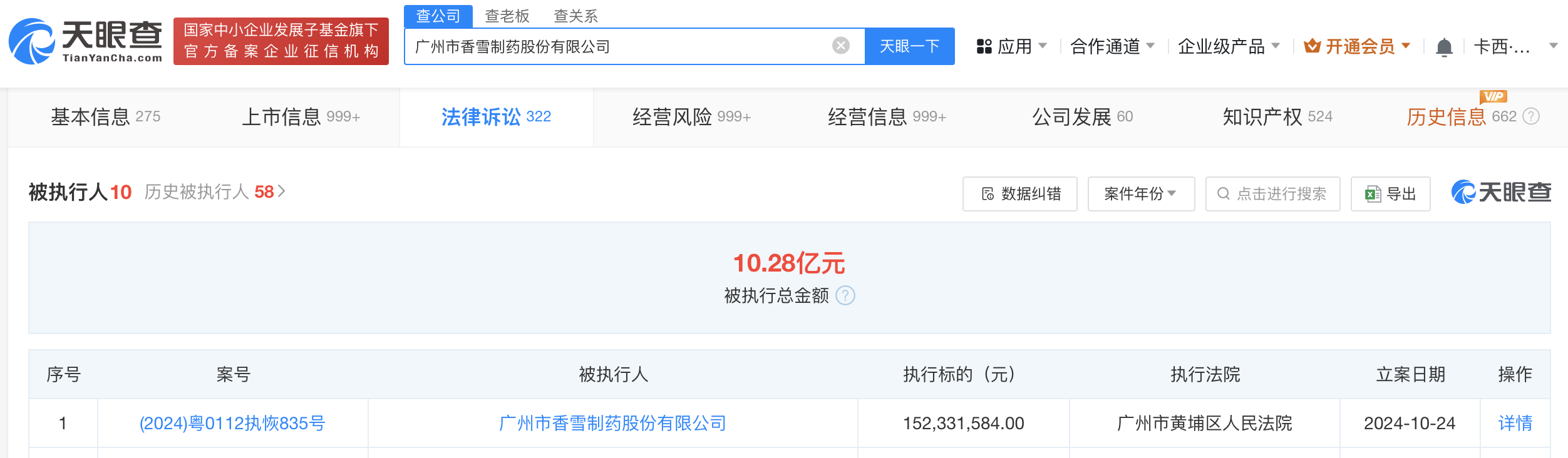Click the 152,331,584.00 amount cell
Viewport: 1568px width, 458px height.
click(x=963, y=424)
